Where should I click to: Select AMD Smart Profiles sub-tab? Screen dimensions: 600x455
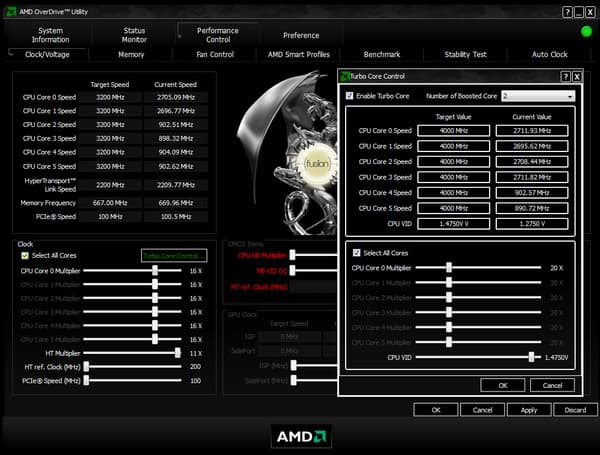tap(298, 54)
